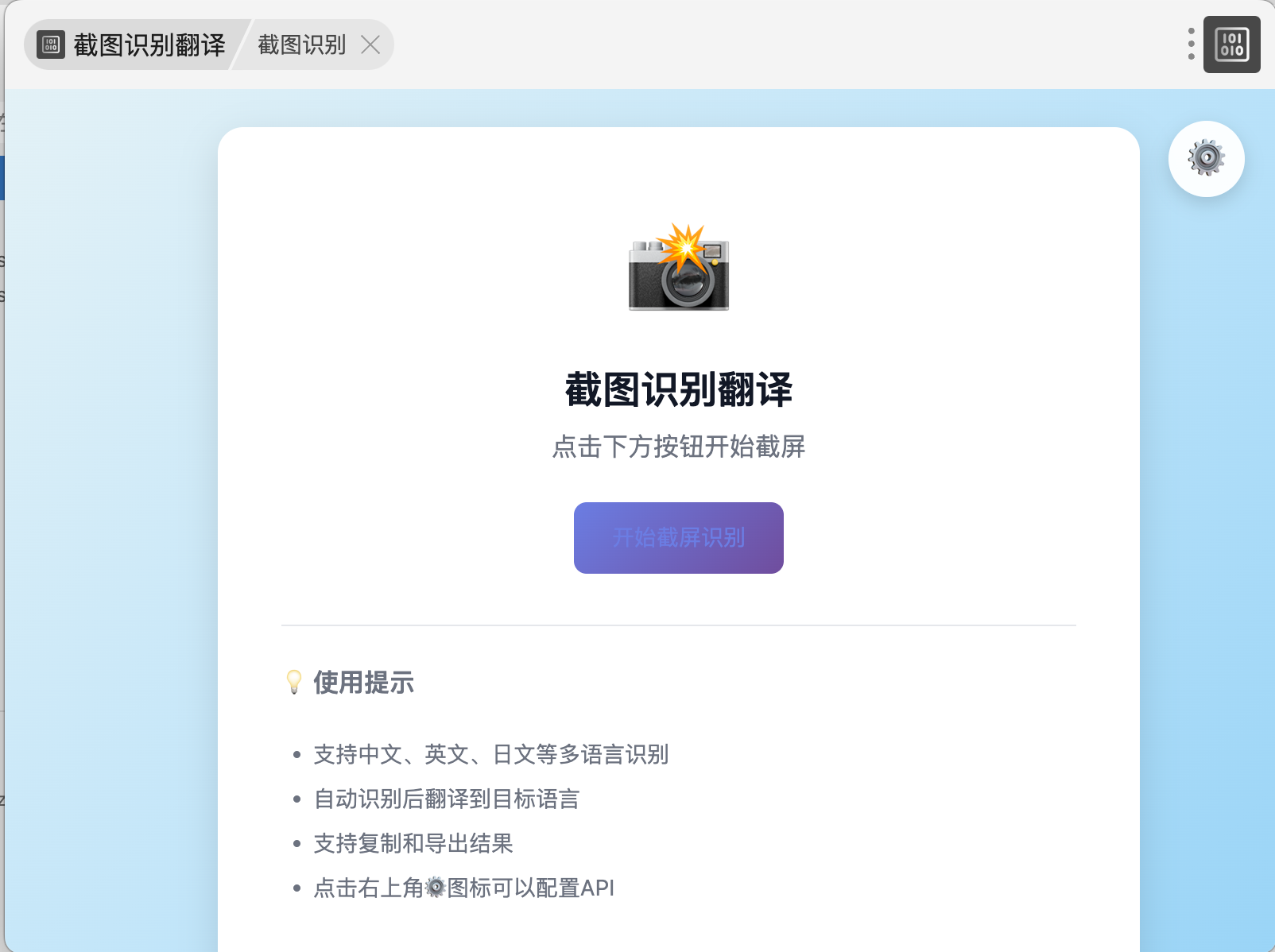Click the word API in the last tip
Viewport: 1275px width, 952px height.
(x=598, y=888)
